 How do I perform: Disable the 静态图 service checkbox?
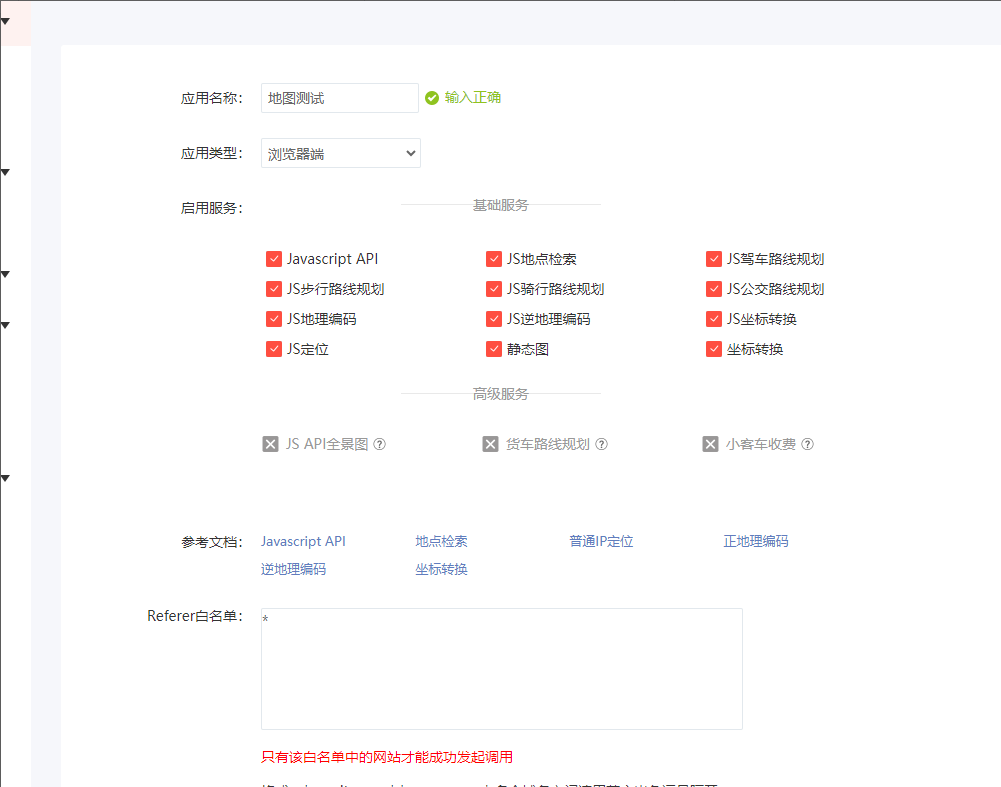coord(494,349)
